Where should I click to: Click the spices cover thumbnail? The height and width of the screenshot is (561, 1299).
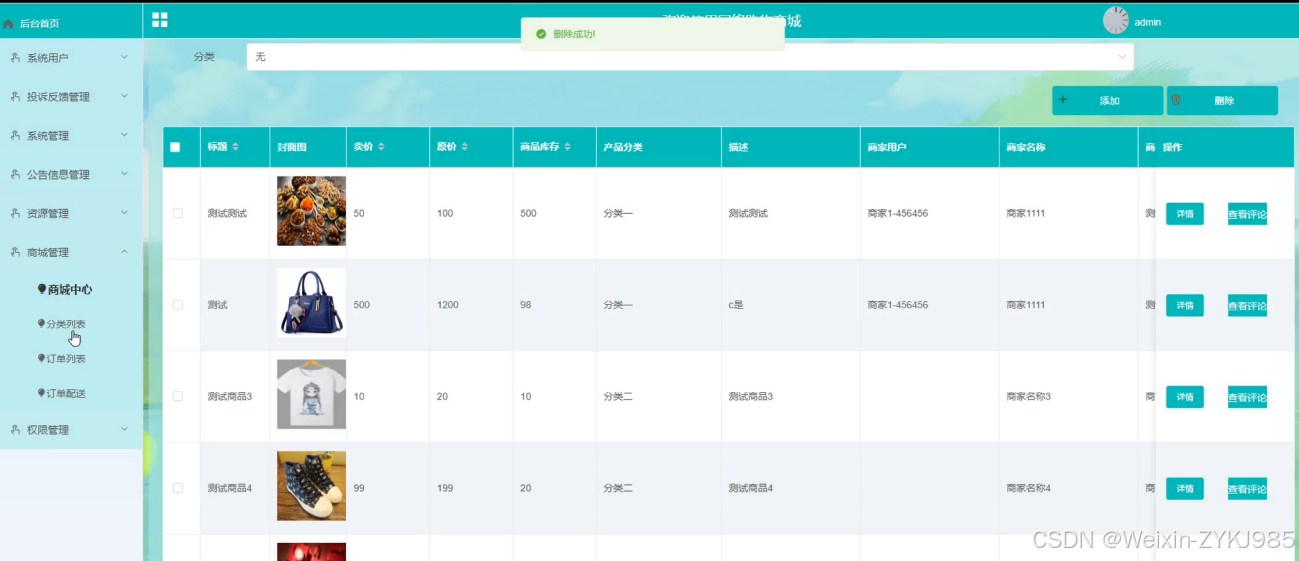[311, 211]
